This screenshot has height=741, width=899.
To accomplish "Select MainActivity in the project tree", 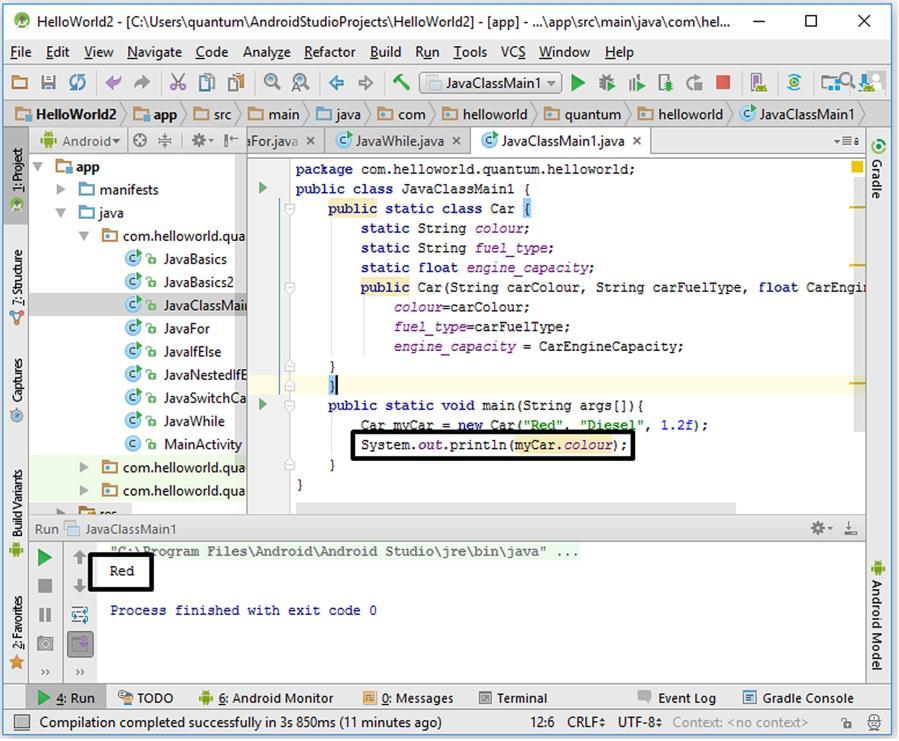I will pyautogui.click(x=202, y=444).
